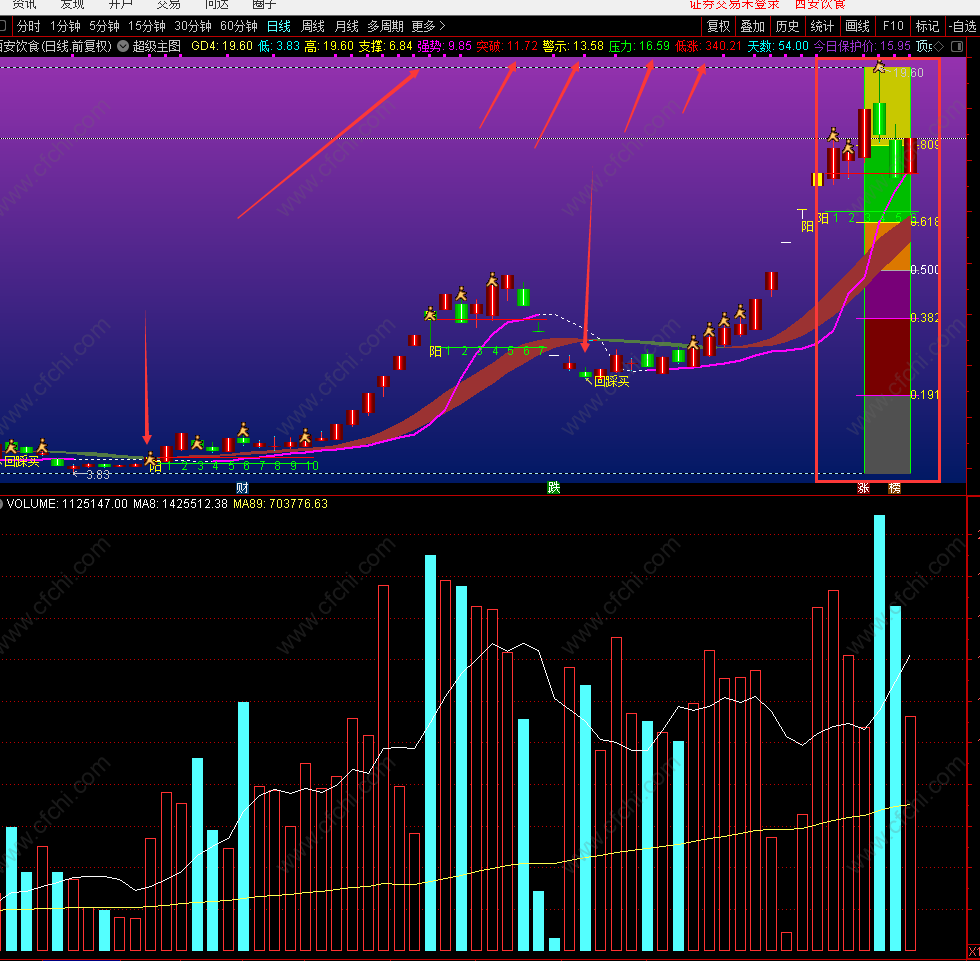Switch to the 分时 intraday tab
980x961 pixels.
[29, 26]
